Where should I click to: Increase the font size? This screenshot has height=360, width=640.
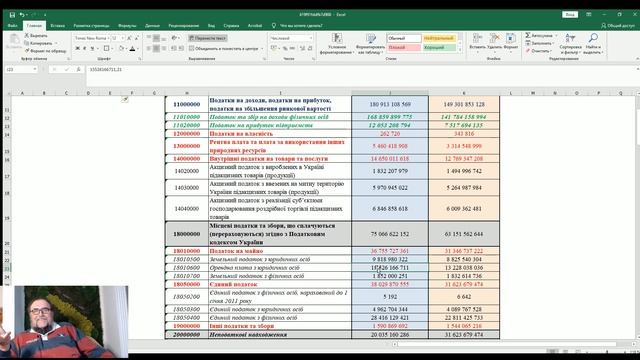(x=129, y=38)
